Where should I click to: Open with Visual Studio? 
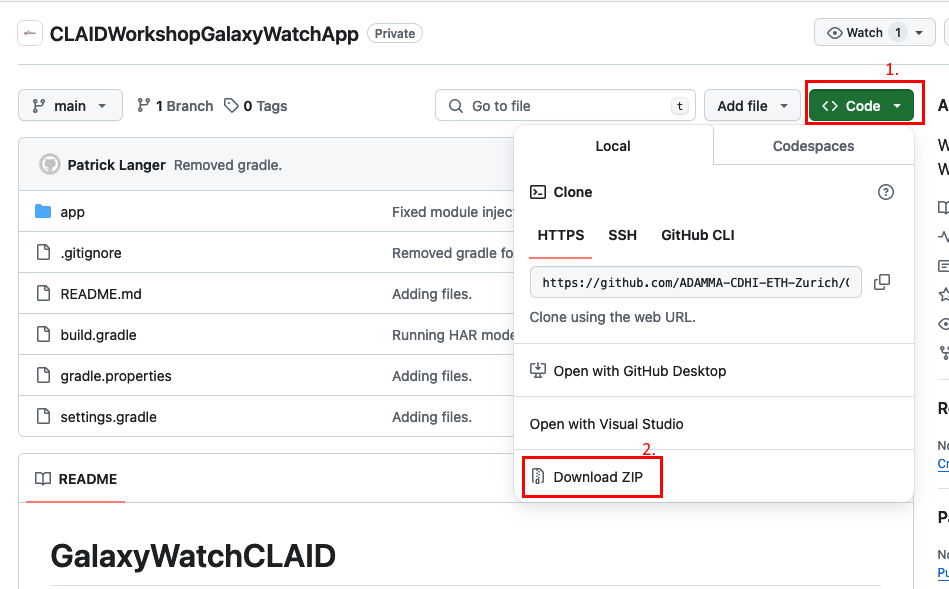click(606, 424)
